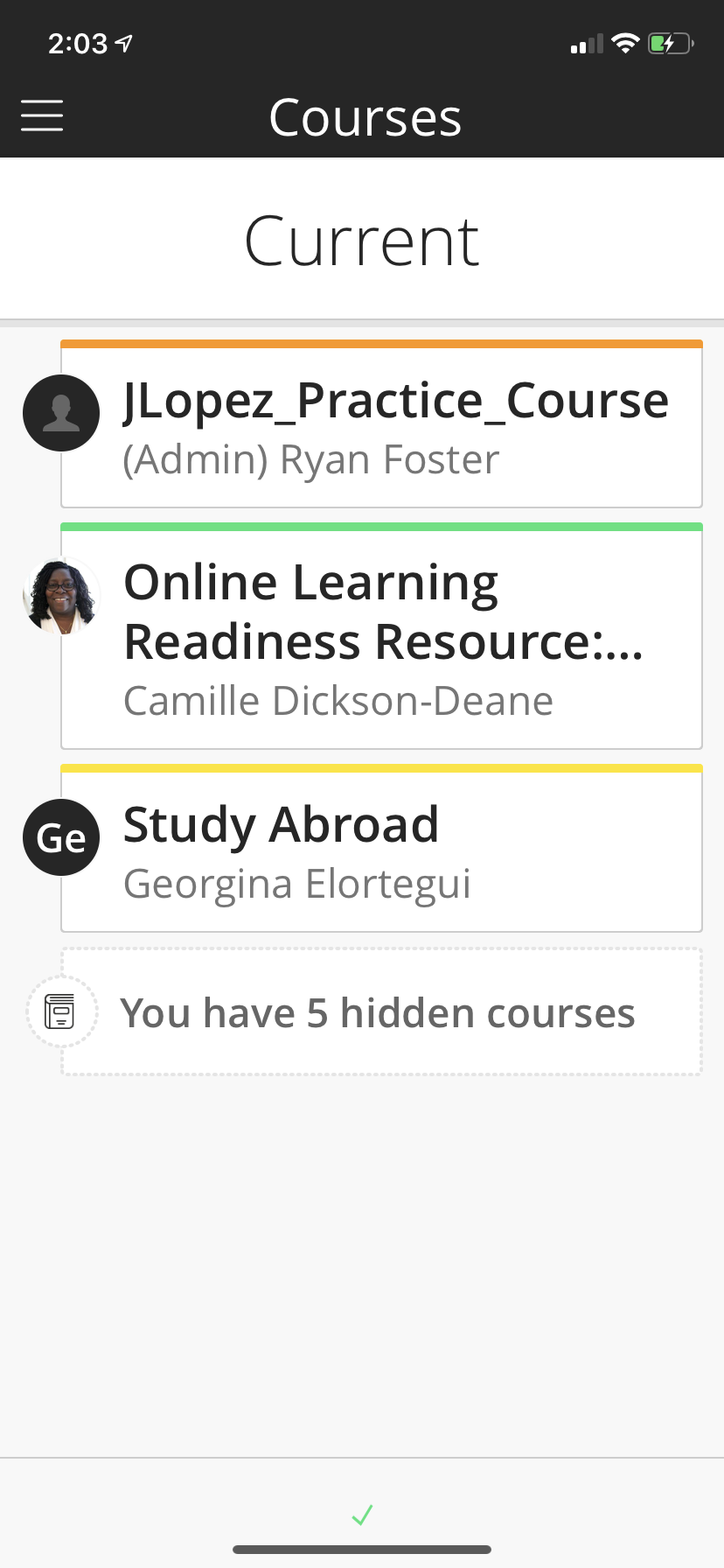Click the orange color bar above JLopez_Practice_Course
The height and width of the screenshot is (1568, 724).
(381, 344)
